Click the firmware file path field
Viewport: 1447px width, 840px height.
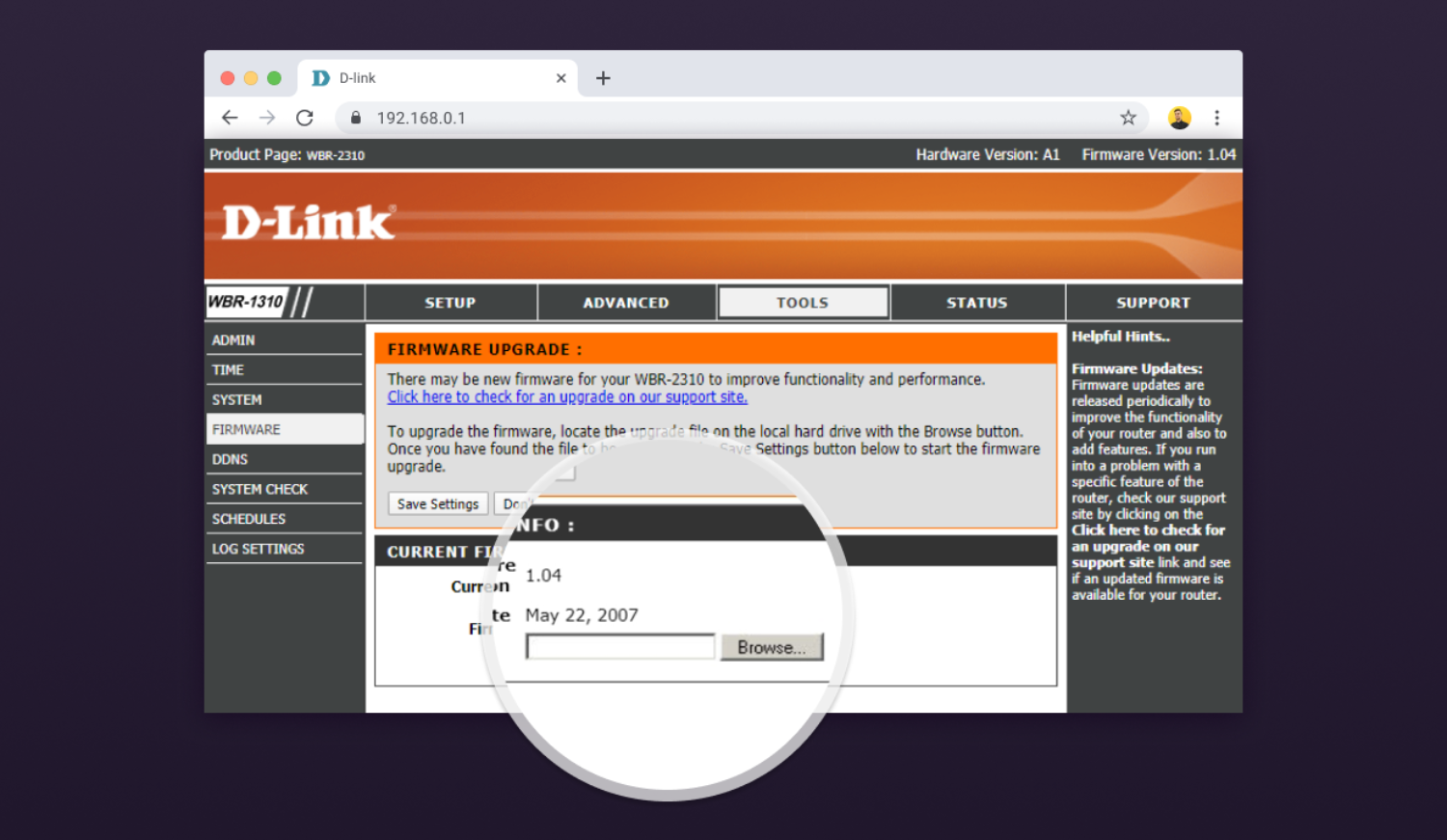(x=620, y=647)
